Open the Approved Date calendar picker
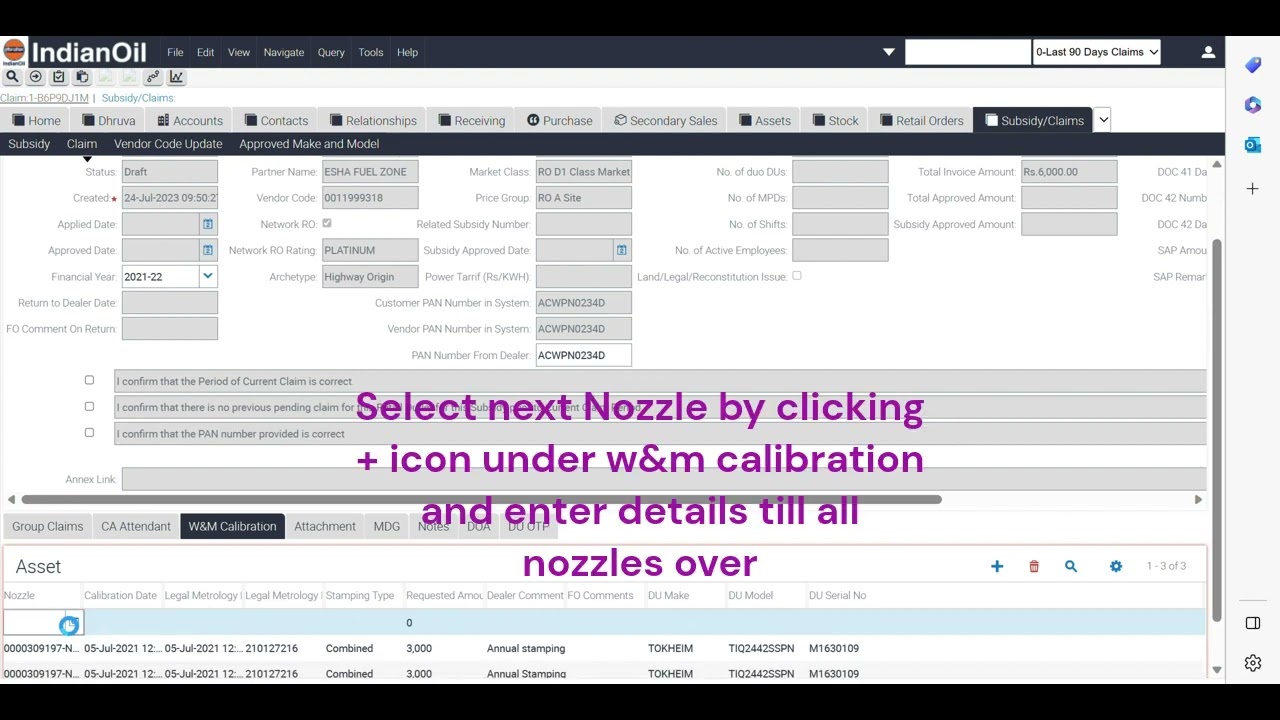Viewport: 1280px width, 720px height. (x=208, y=250)
